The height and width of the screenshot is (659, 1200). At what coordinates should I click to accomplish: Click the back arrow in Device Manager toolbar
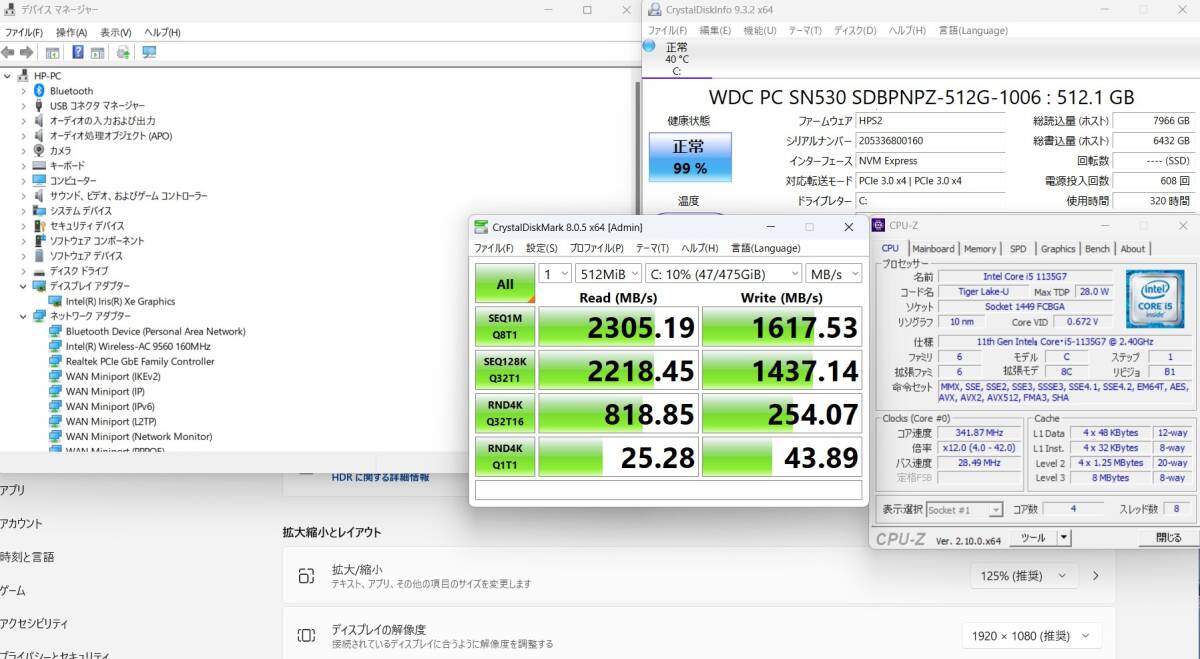(8, 52)
